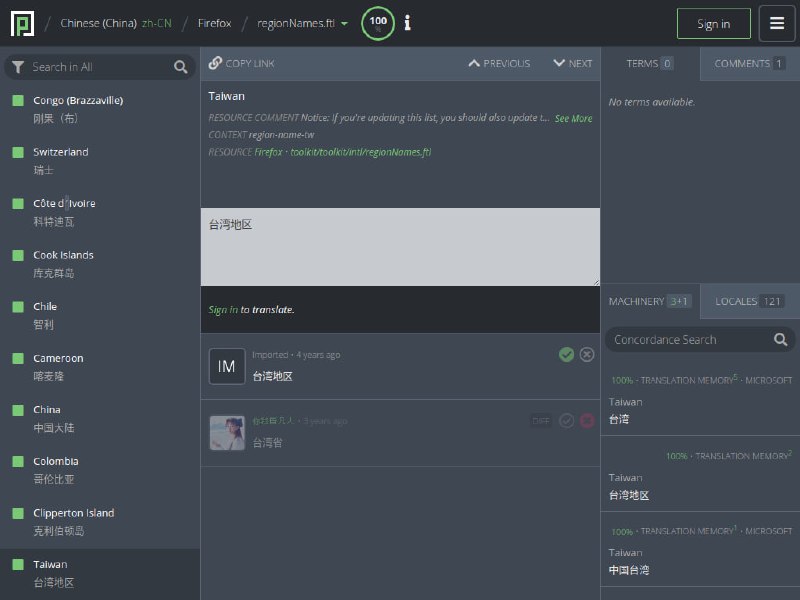Reject the imported translation with the X icon
Image resolution: width=800 pixels, height=600 pixels.
[587, 354]
